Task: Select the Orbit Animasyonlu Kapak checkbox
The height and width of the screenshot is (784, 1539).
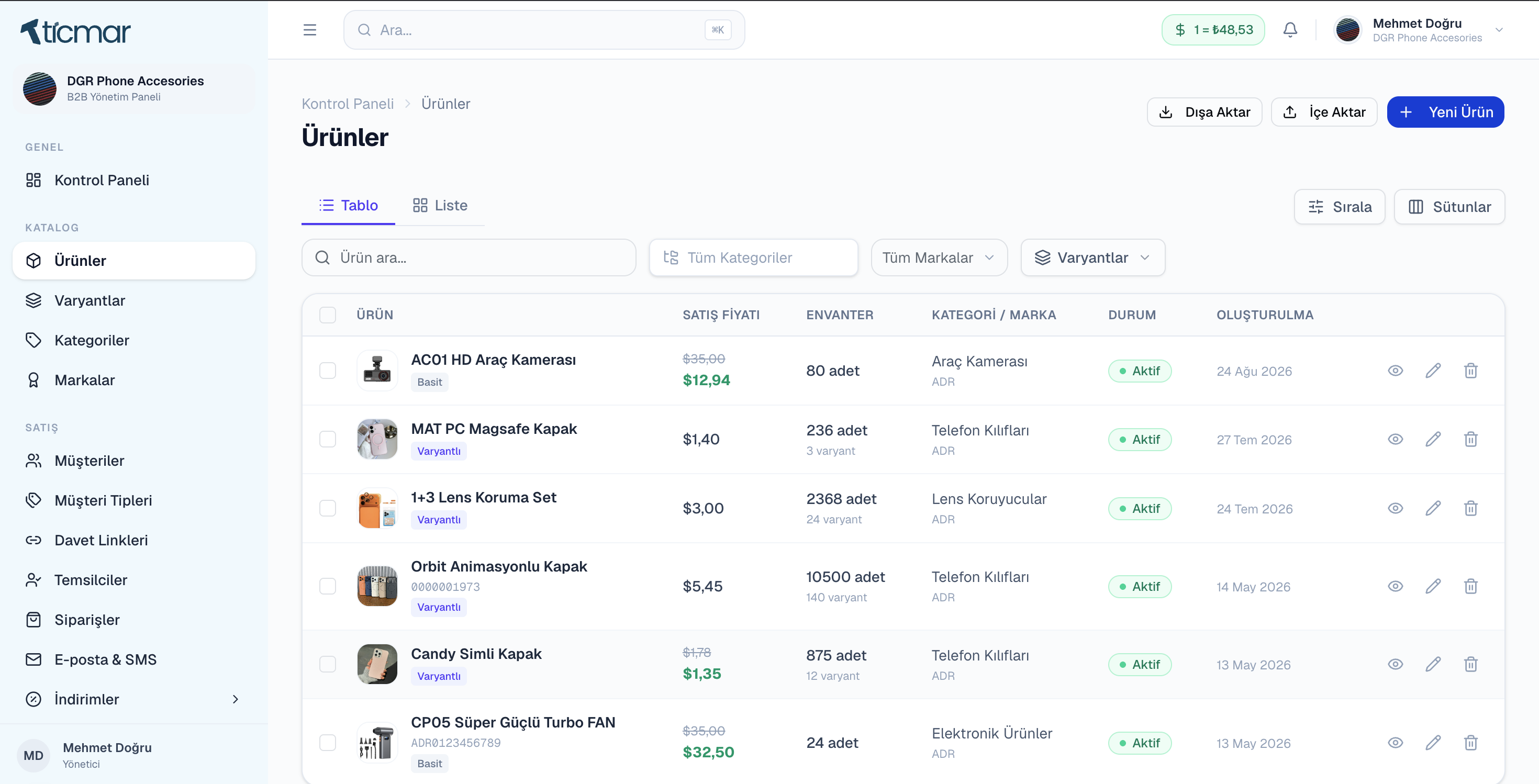Action: coord(327,586)
